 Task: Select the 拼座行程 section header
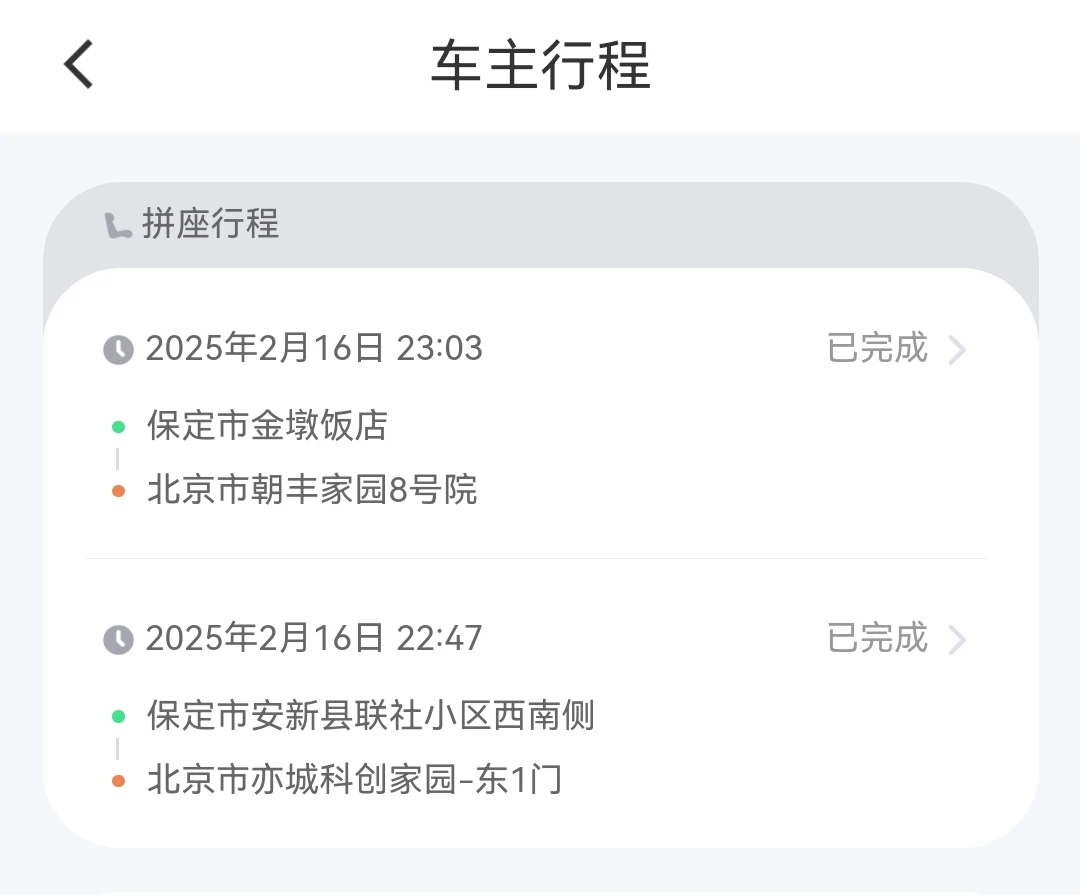point(211,224)
